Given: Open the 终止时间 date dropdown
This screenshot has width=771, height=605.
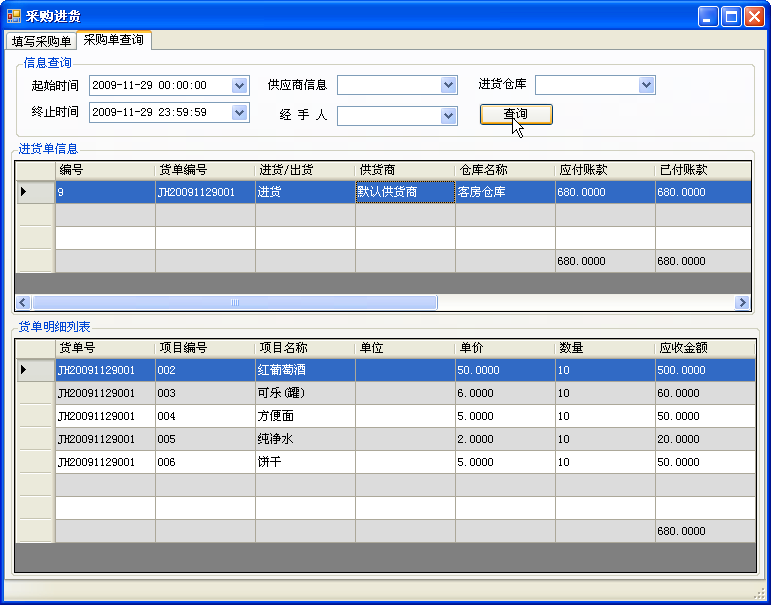Looking at the screenshot, I should click(x=239, y=112).
